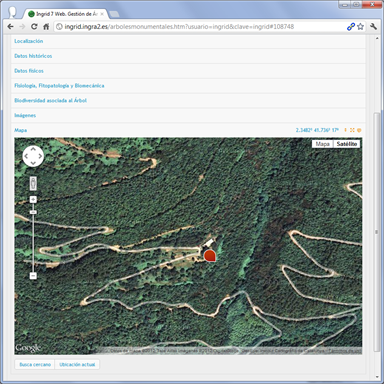Zoom in with the map plus button
The height and width of the screenshot is (384, 384).
[33, 199]
